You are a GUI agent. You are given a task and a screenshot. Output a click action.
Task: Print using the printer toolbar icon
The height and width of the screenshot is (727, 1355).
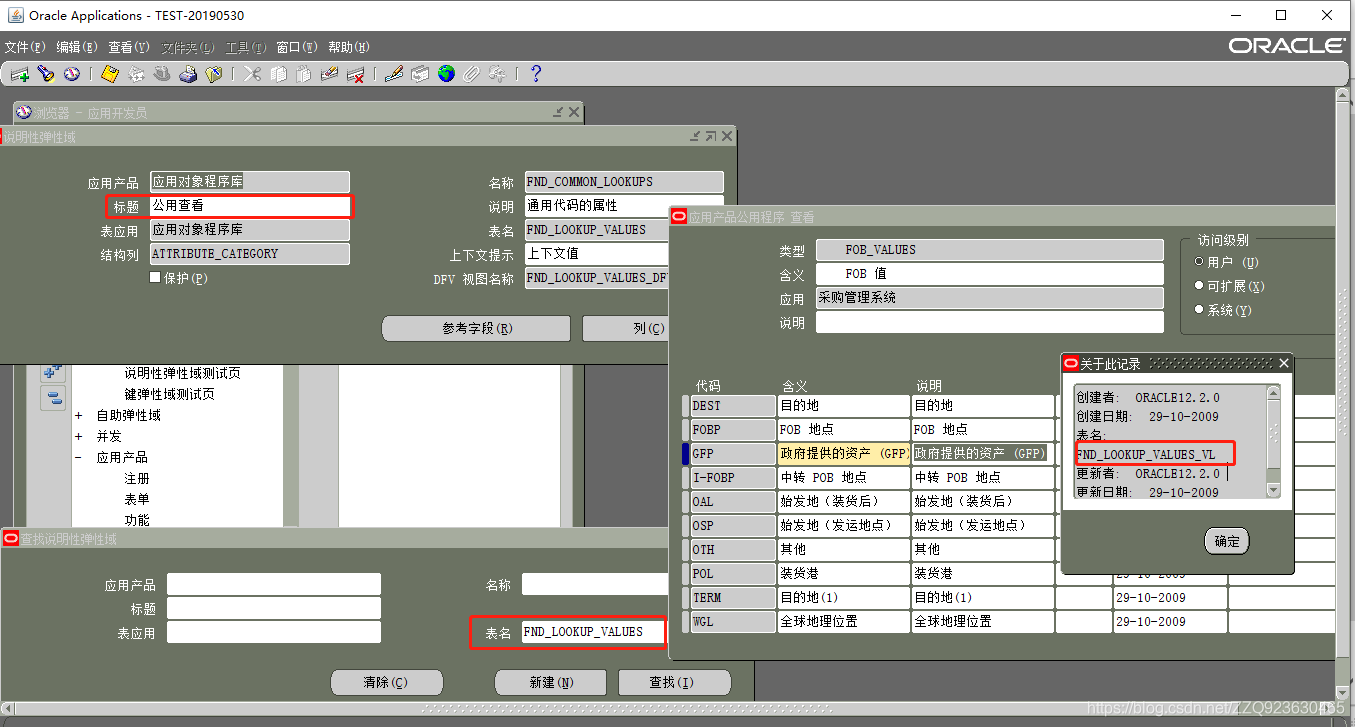coord(188,74)
